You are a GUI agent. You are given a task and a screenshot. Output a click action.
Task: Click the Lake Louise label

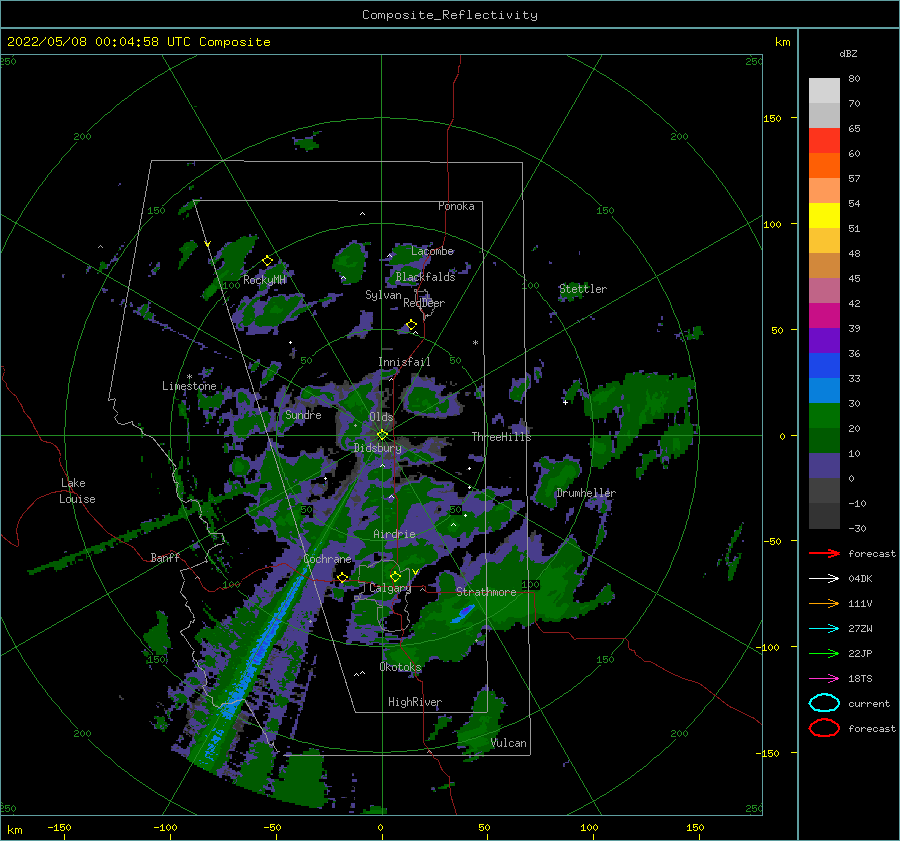(77, 491)
